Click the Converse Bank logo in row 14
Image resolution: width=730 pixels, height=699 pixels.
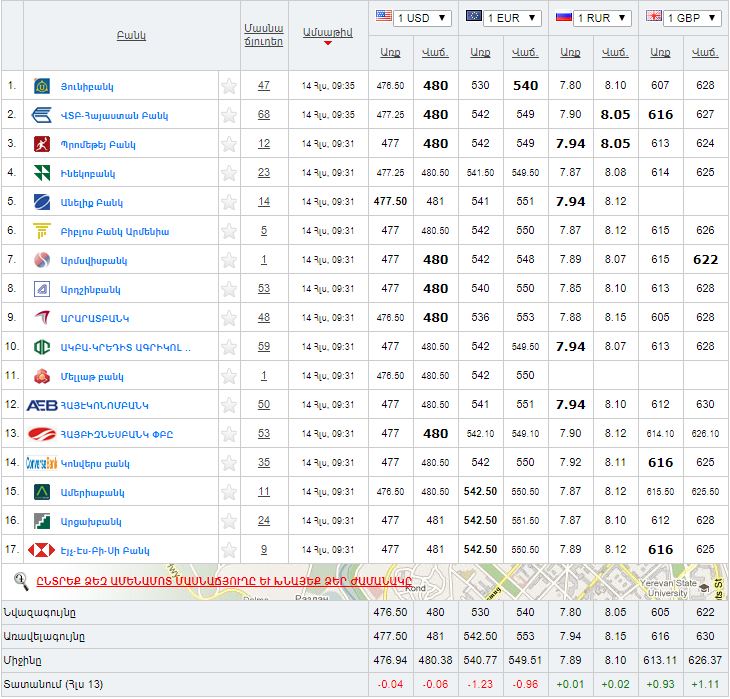(41, 463)
